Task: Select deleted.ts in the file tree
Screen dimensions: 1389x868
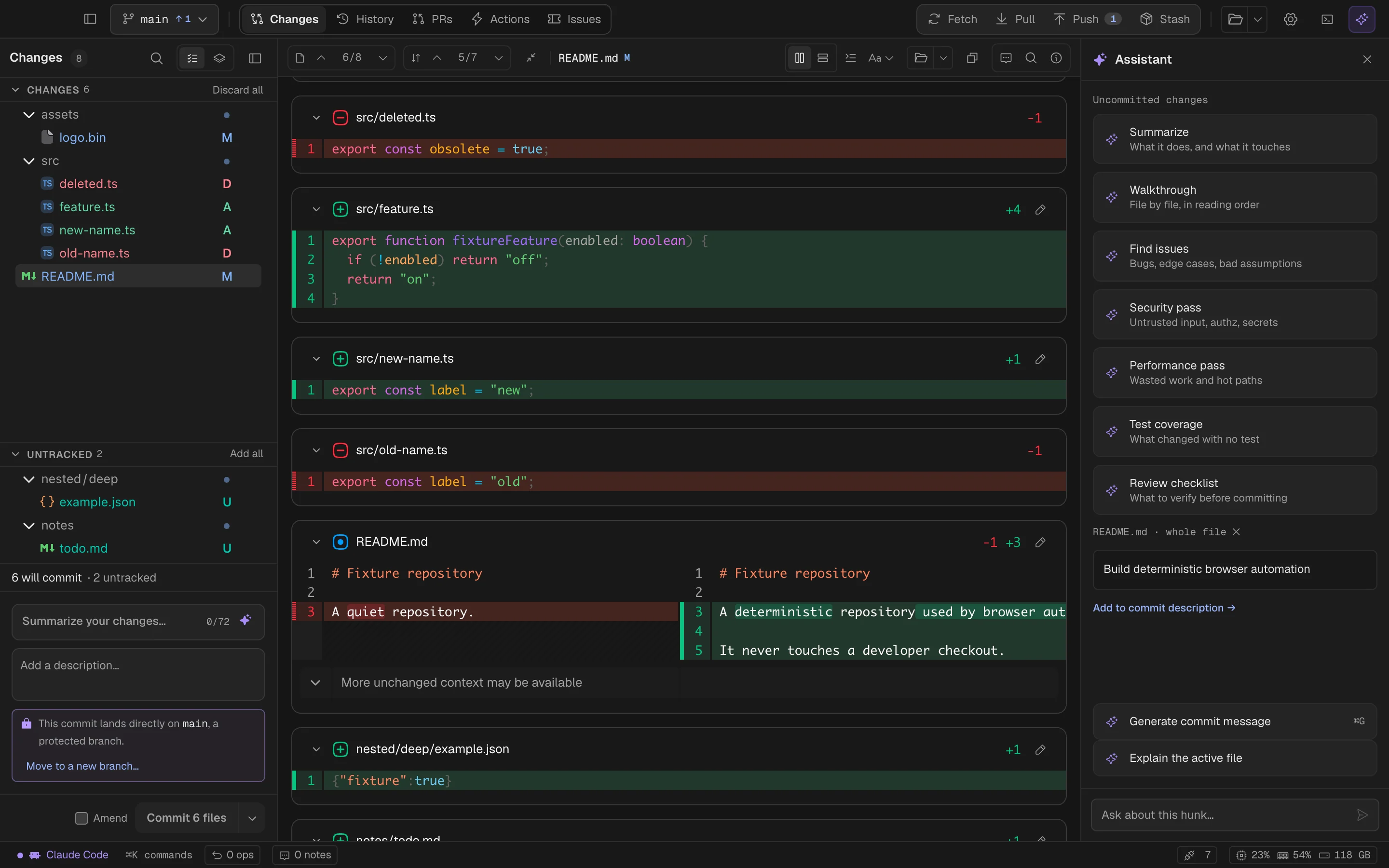Action: pos(138,184)
